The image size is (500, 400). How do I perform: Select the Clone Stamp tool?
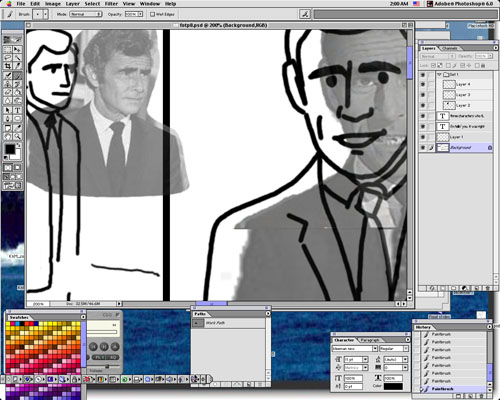click(x=8, y=84)
